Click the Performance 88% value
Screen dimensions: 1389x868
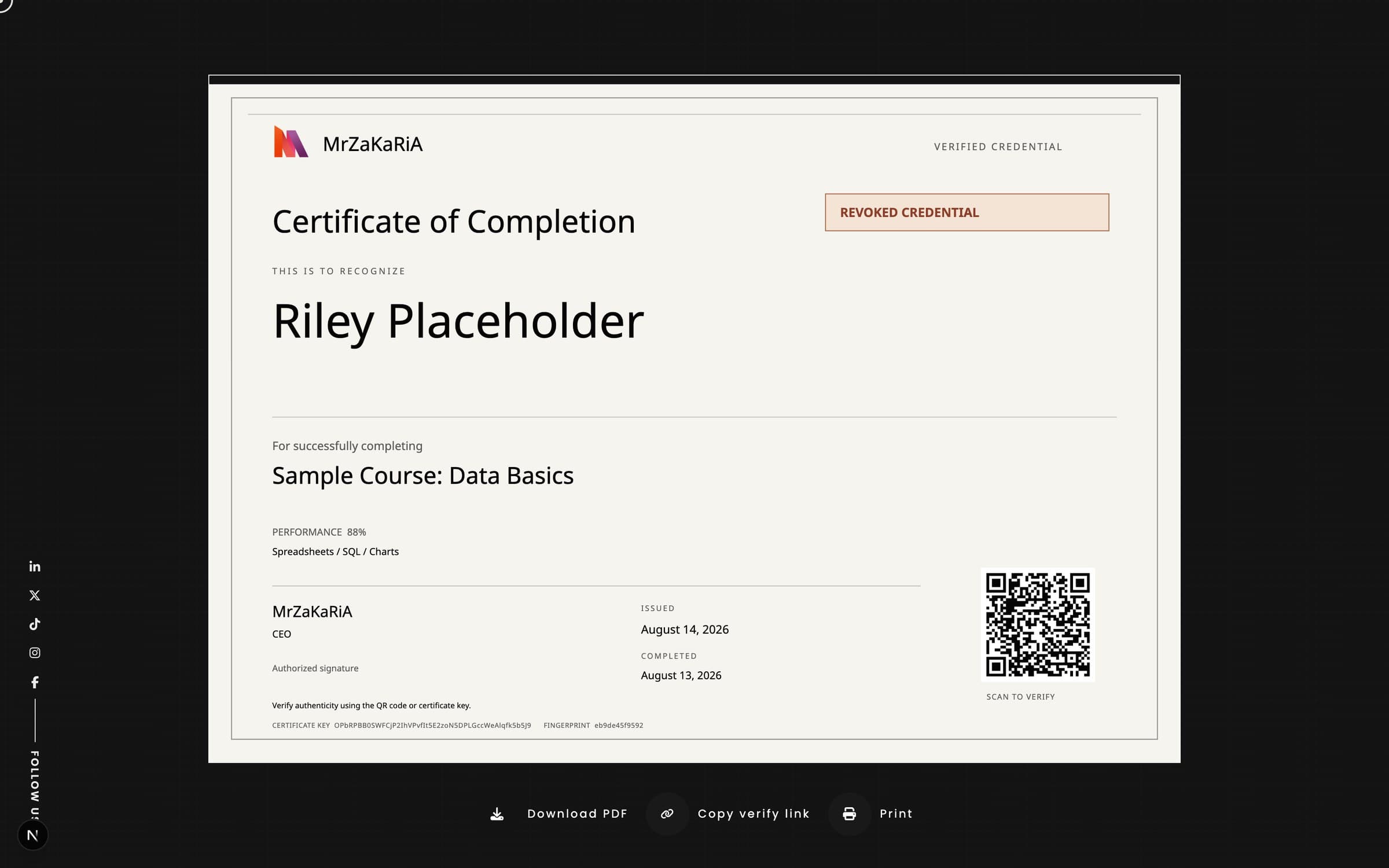pos(357,532)
